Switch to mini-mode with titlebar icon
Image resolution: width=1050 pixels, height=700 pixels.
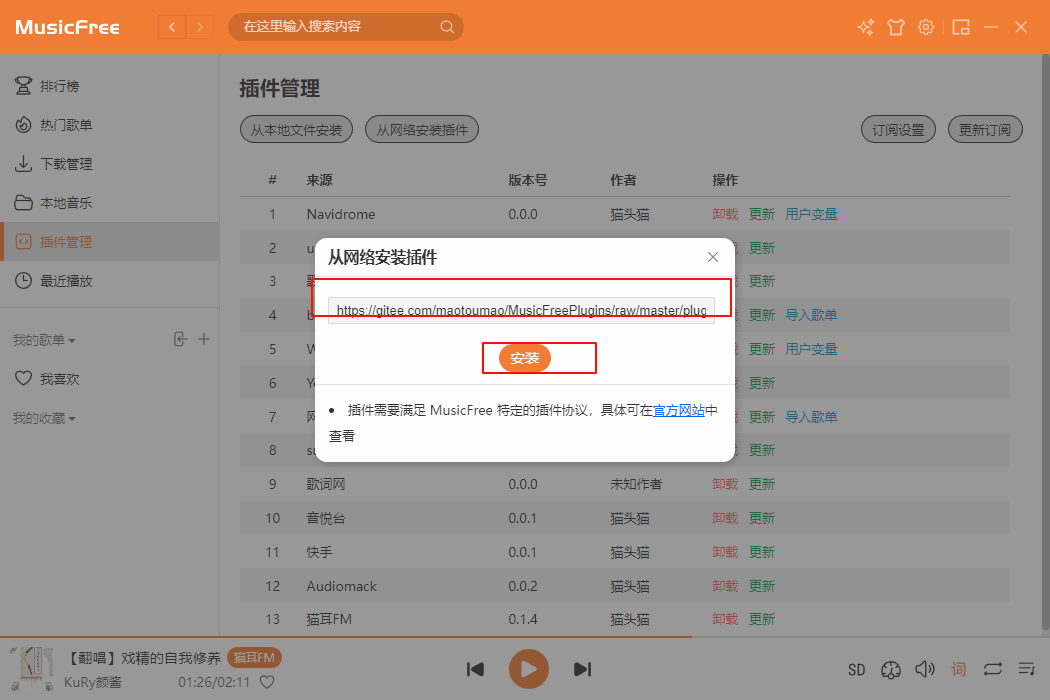click(961, 27)
